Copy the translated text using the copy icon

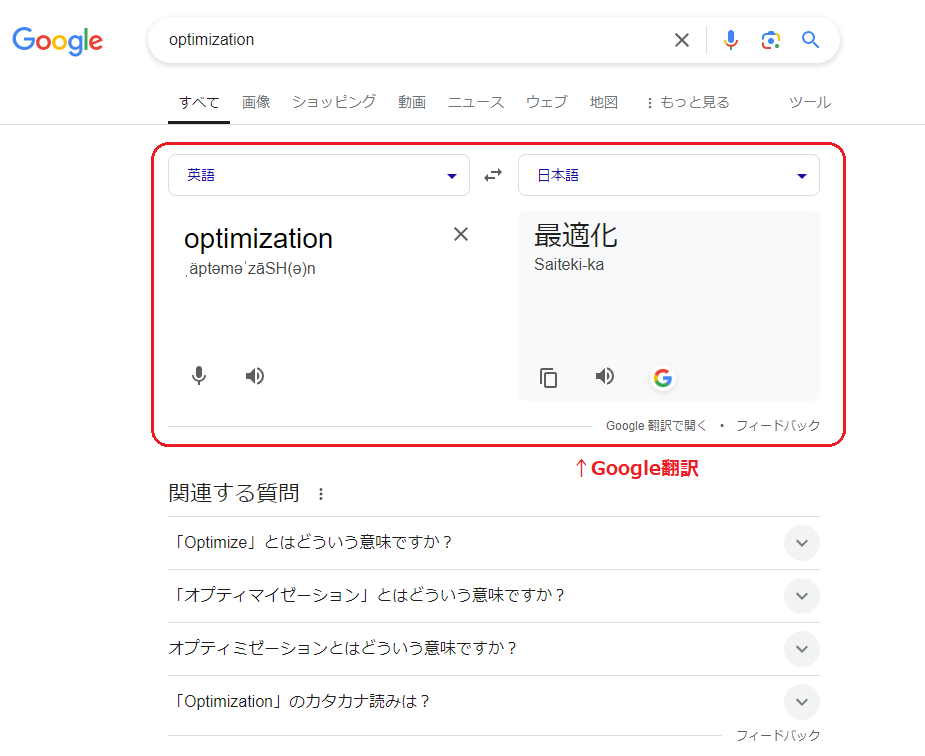point(548,377)
